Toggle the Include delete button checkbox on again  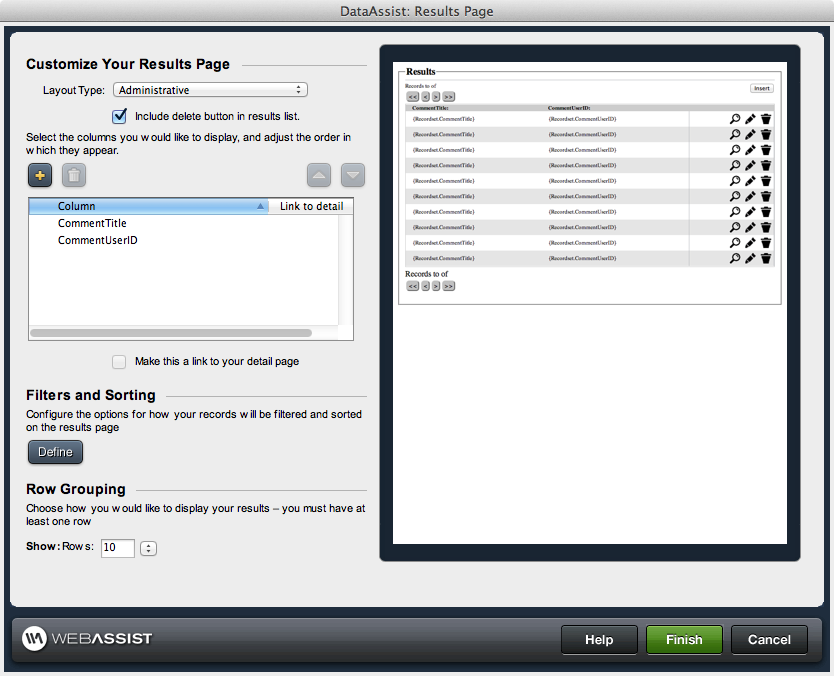[119, 115]
